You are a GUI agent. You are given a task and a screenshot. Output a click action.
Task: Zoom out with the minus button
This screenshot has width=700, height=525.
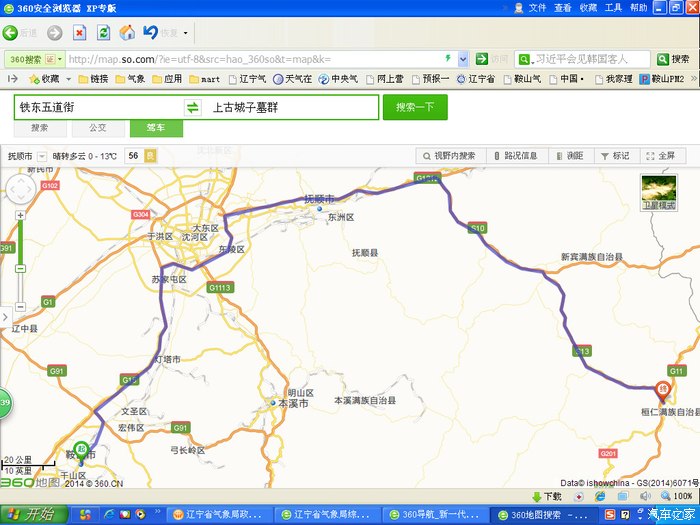click(x=20, y=307)
